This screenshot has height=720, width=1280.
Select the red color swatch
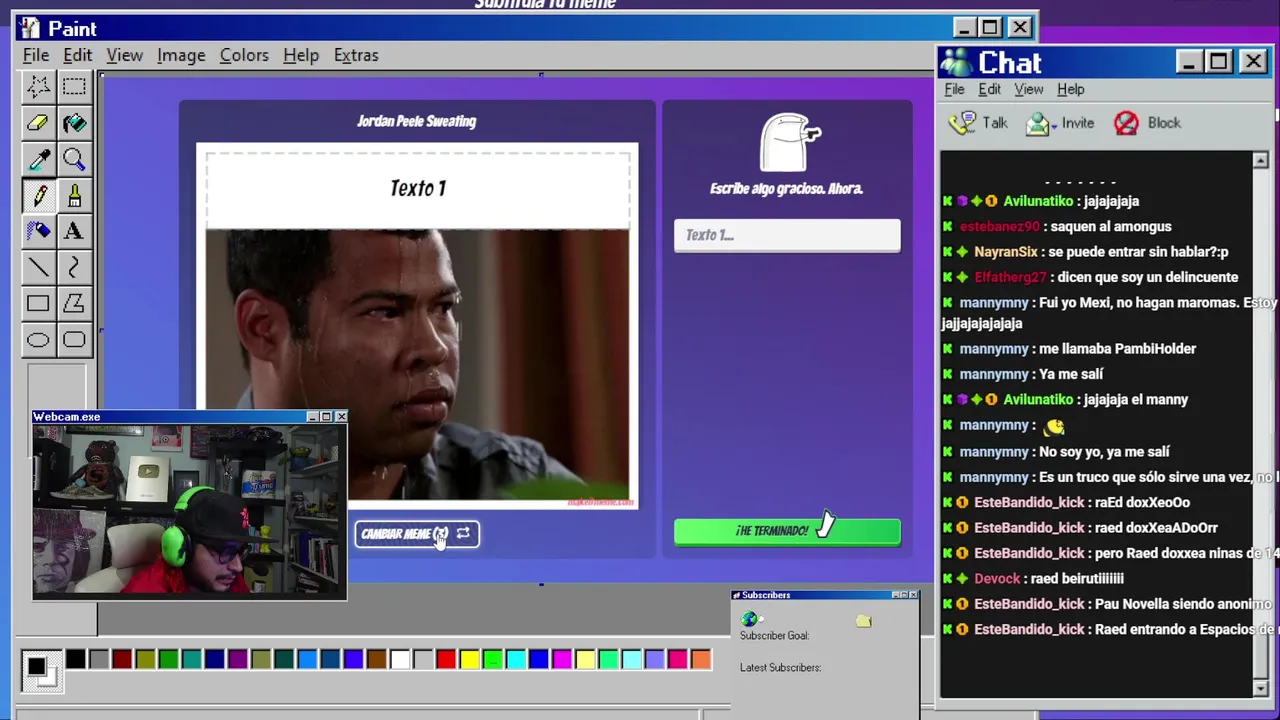click(446, 659)
